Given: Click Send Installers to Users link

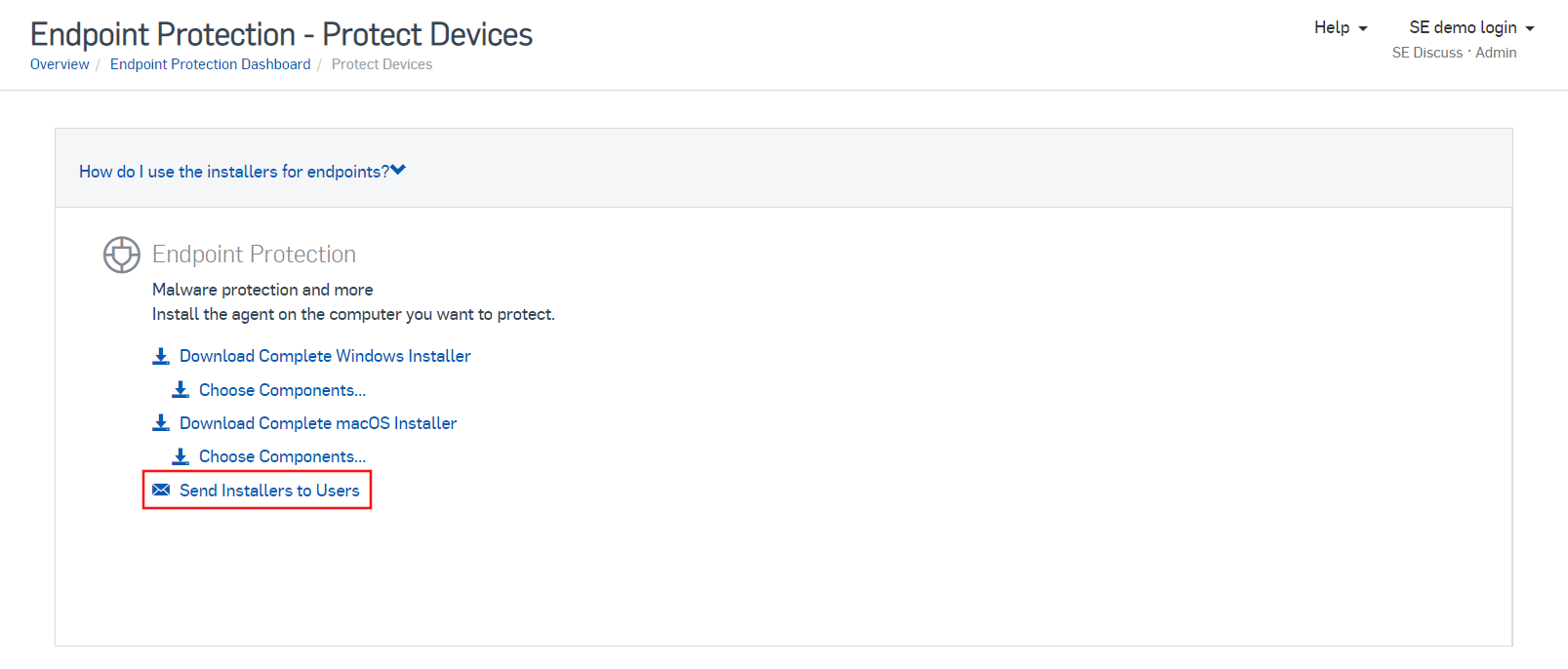Looking at the screenshot, I should click(269, 491).
